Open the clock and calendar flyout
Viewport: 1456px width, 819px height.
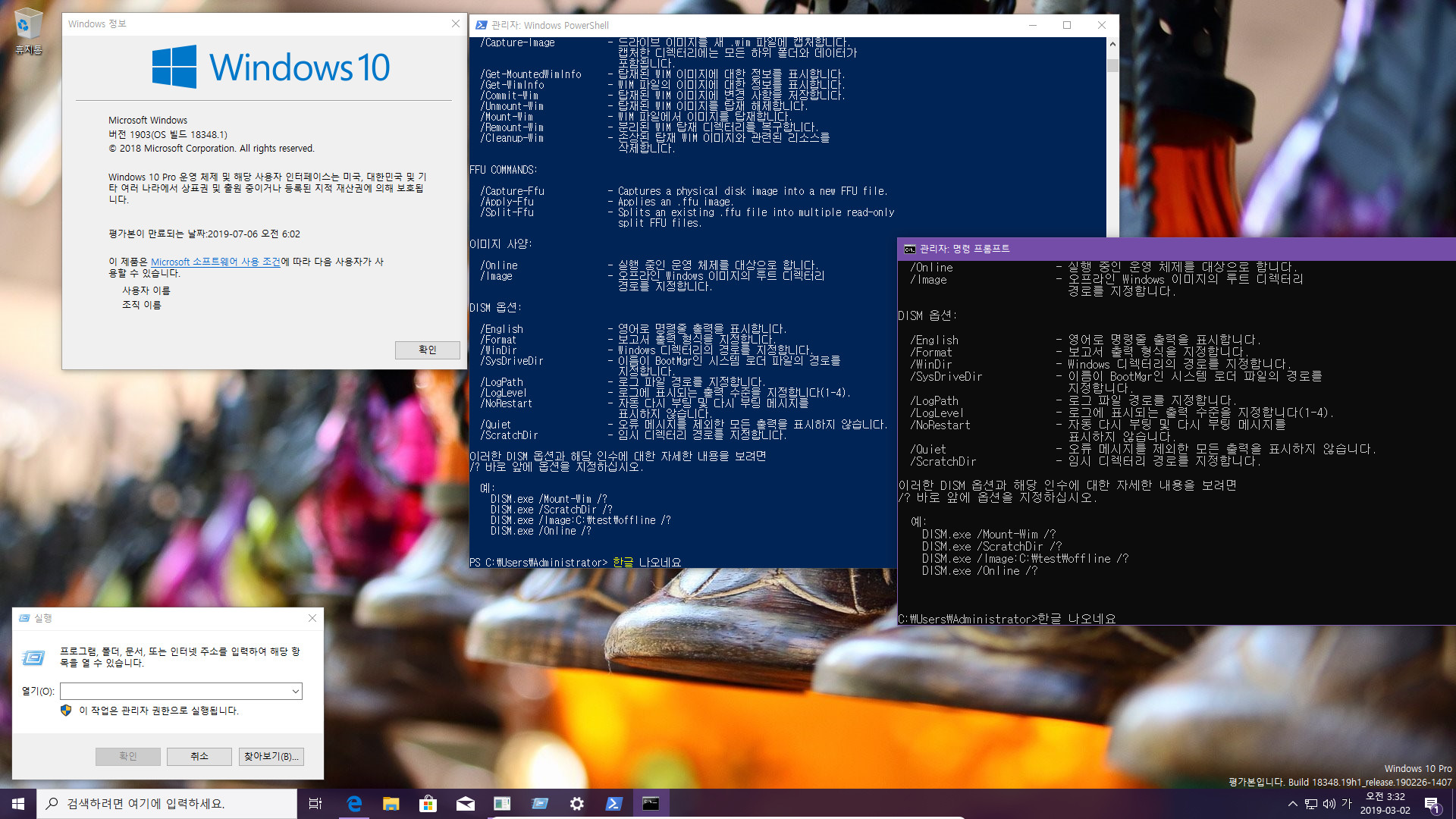tap(1385, 804)
